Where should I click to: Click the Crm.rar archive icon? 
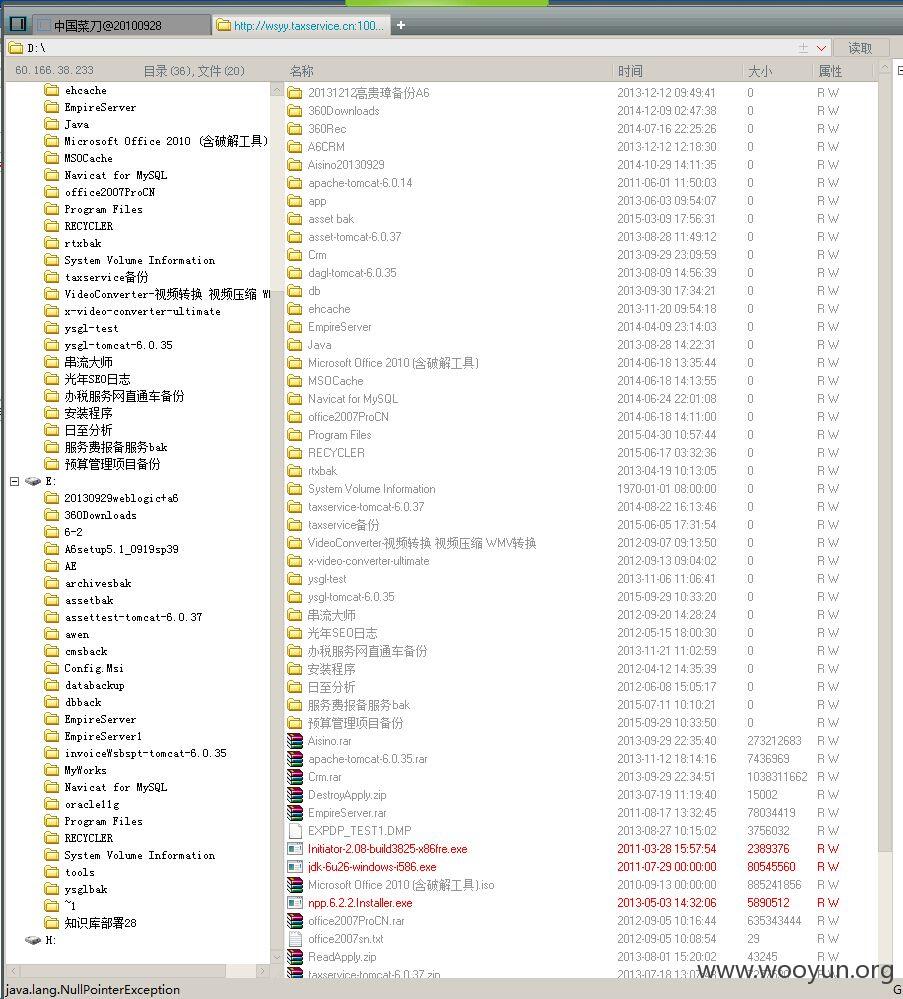(x=294, y=777)
